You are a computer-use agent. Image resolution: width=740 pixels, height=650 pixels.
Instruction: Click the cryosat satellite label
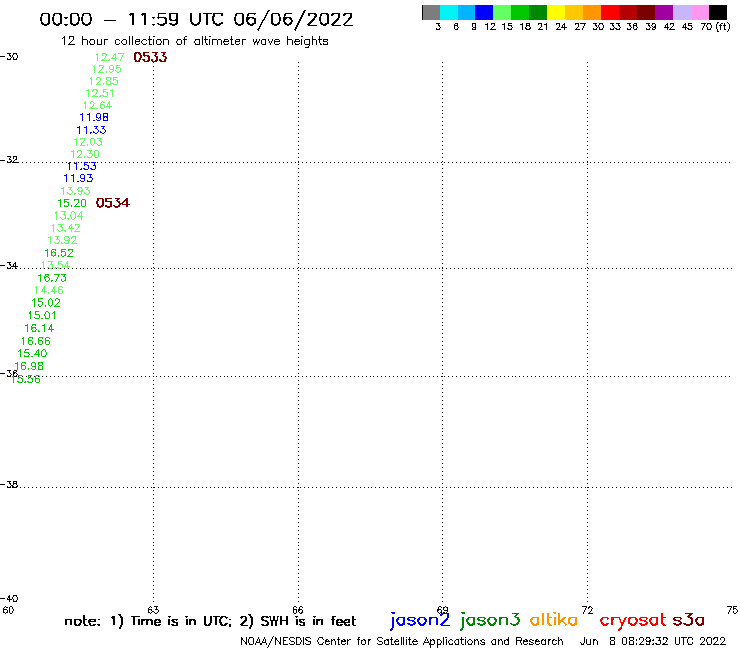pyautogui.click(x=633, y=620)
